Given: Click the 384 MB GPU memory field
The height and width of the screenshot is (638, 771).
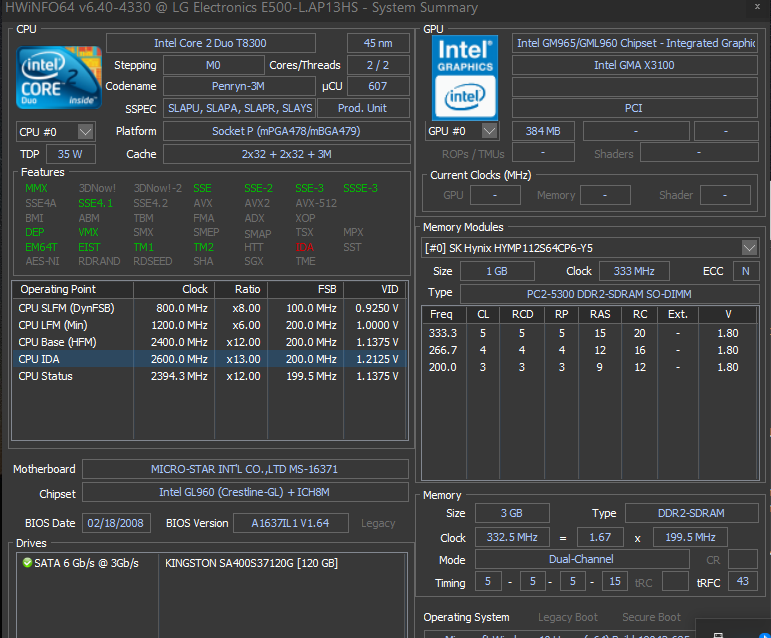Looking at the screenshot, I should [543, 131].
